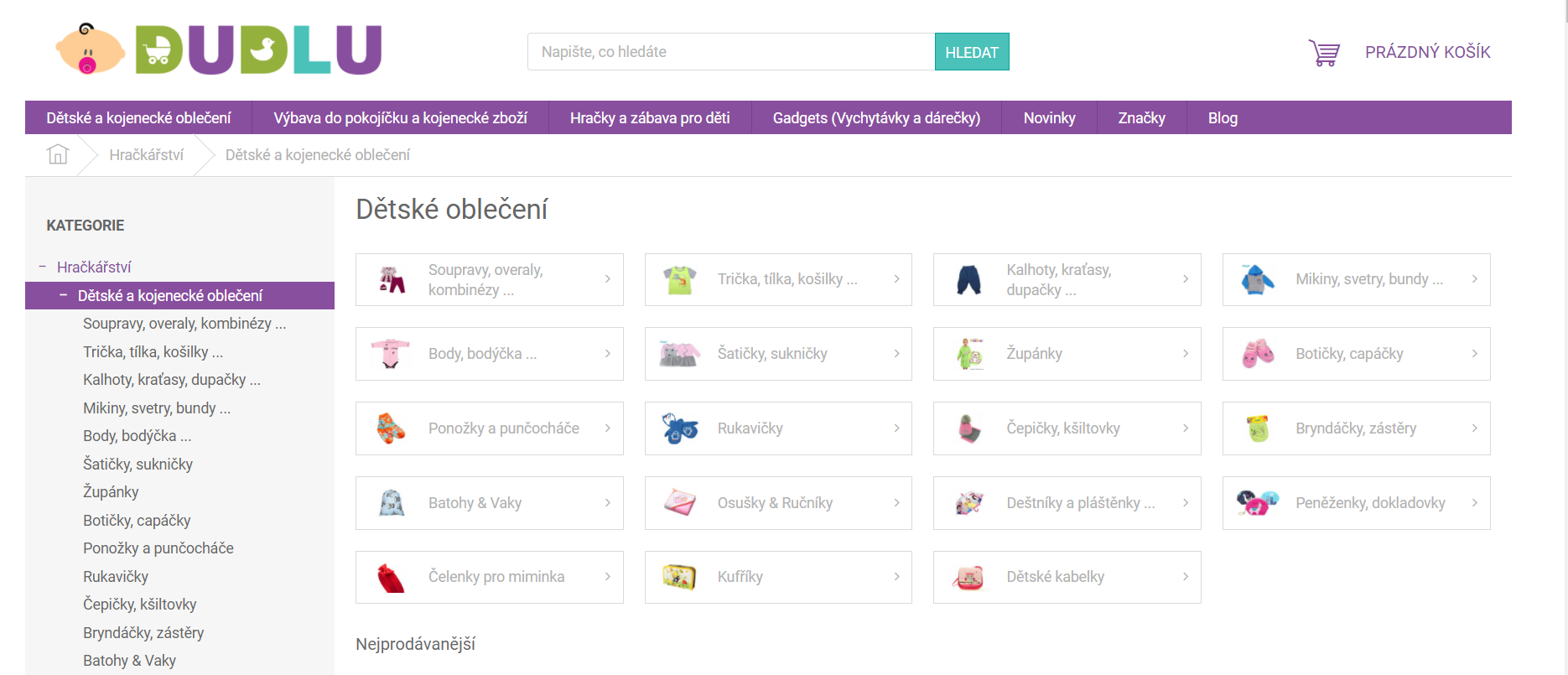Collapse the Hračkářství tree node
The image size is (1568, 675).
click(x=42, y=267)
